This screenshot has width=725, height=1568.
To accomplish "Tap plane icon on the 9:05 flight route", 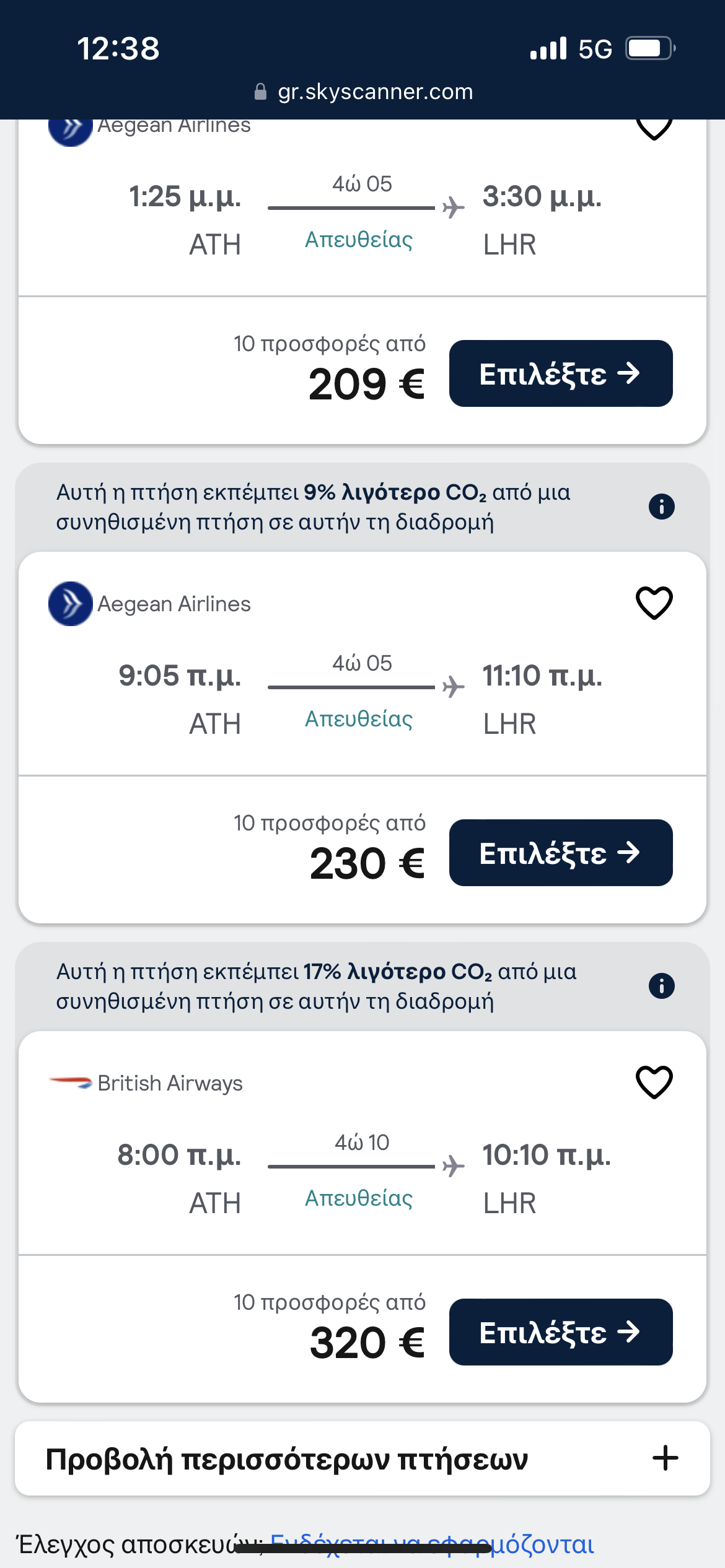I will (454, 687).
